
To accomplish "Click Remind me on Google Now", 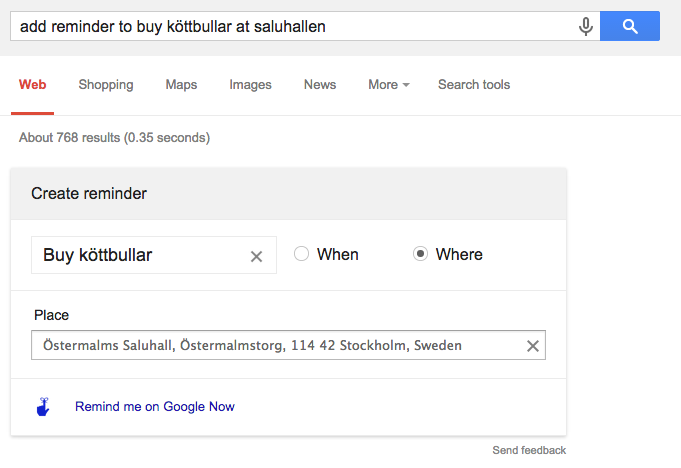I will pos(155,407).
